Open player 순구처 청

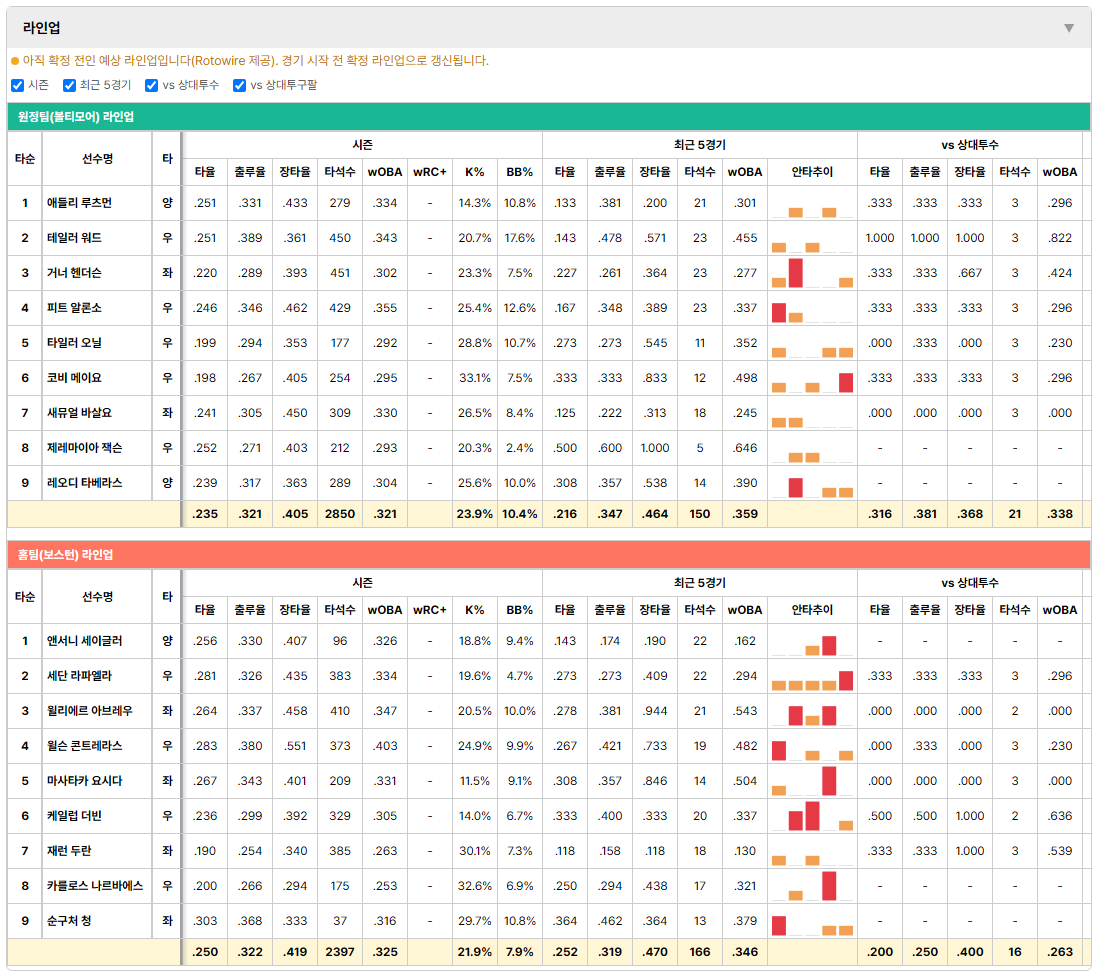coord(69,921)
